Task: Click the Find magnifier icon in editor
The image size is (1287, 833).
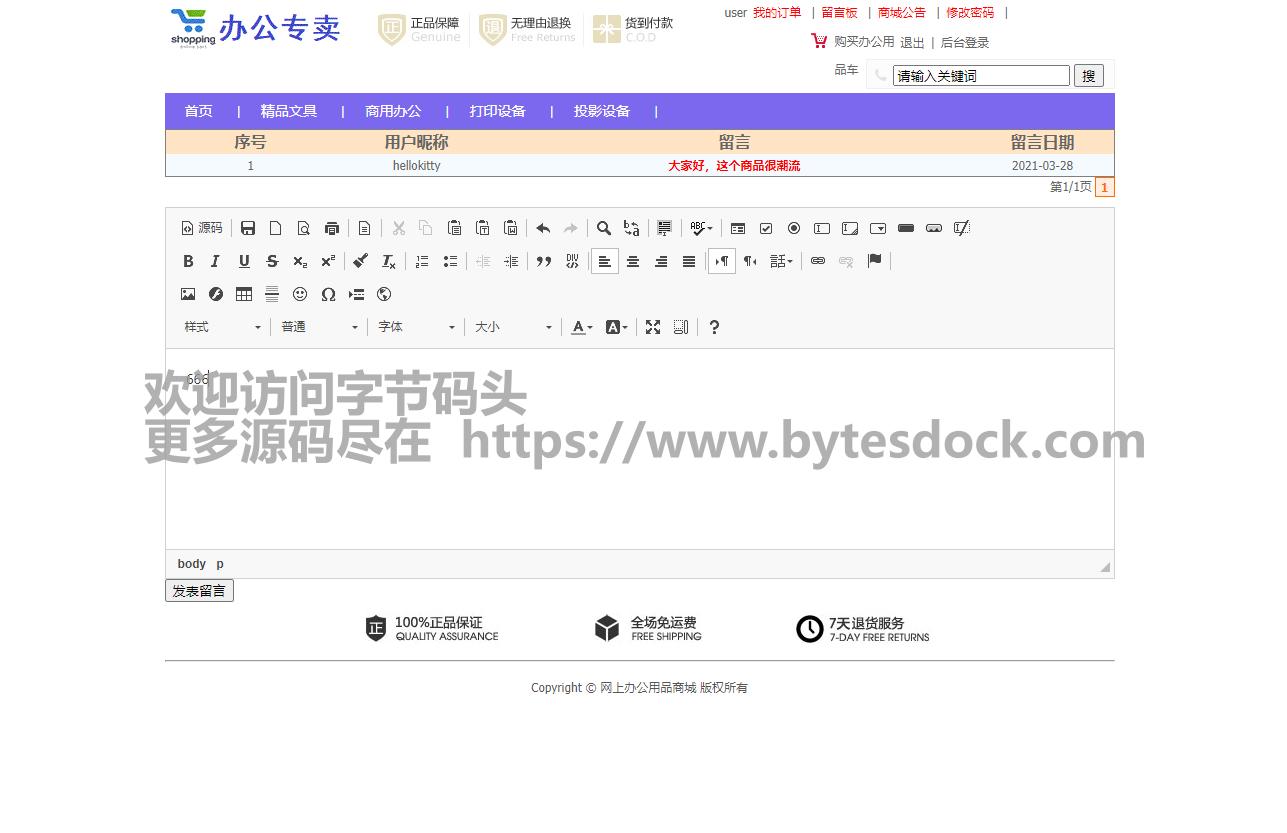Action: (604, 228)
